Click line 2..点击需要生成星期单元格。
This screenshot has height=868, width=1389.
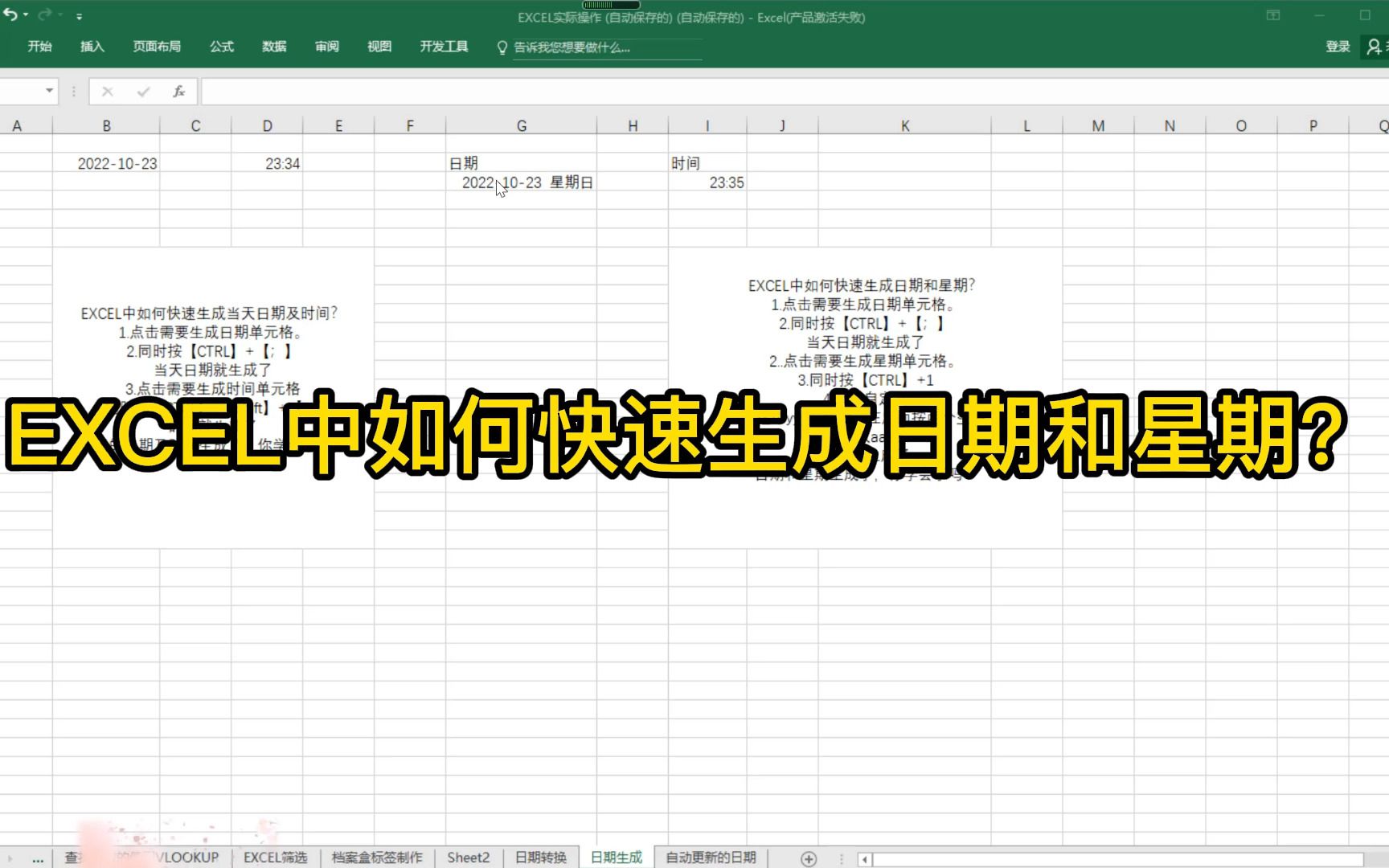click(862, 361)
